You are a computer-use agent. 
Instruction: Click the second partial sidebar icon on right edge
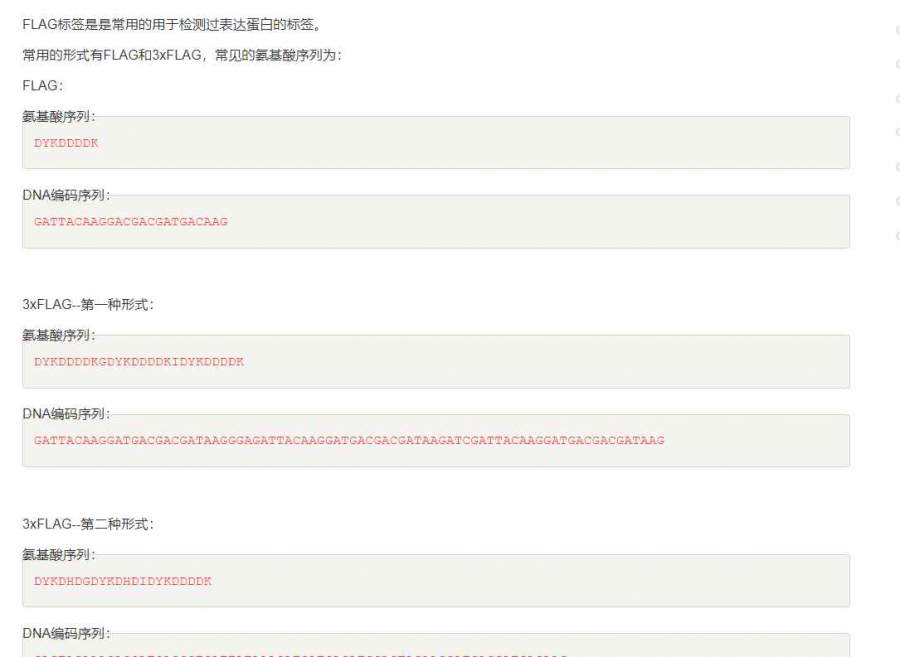coord(897,65)
